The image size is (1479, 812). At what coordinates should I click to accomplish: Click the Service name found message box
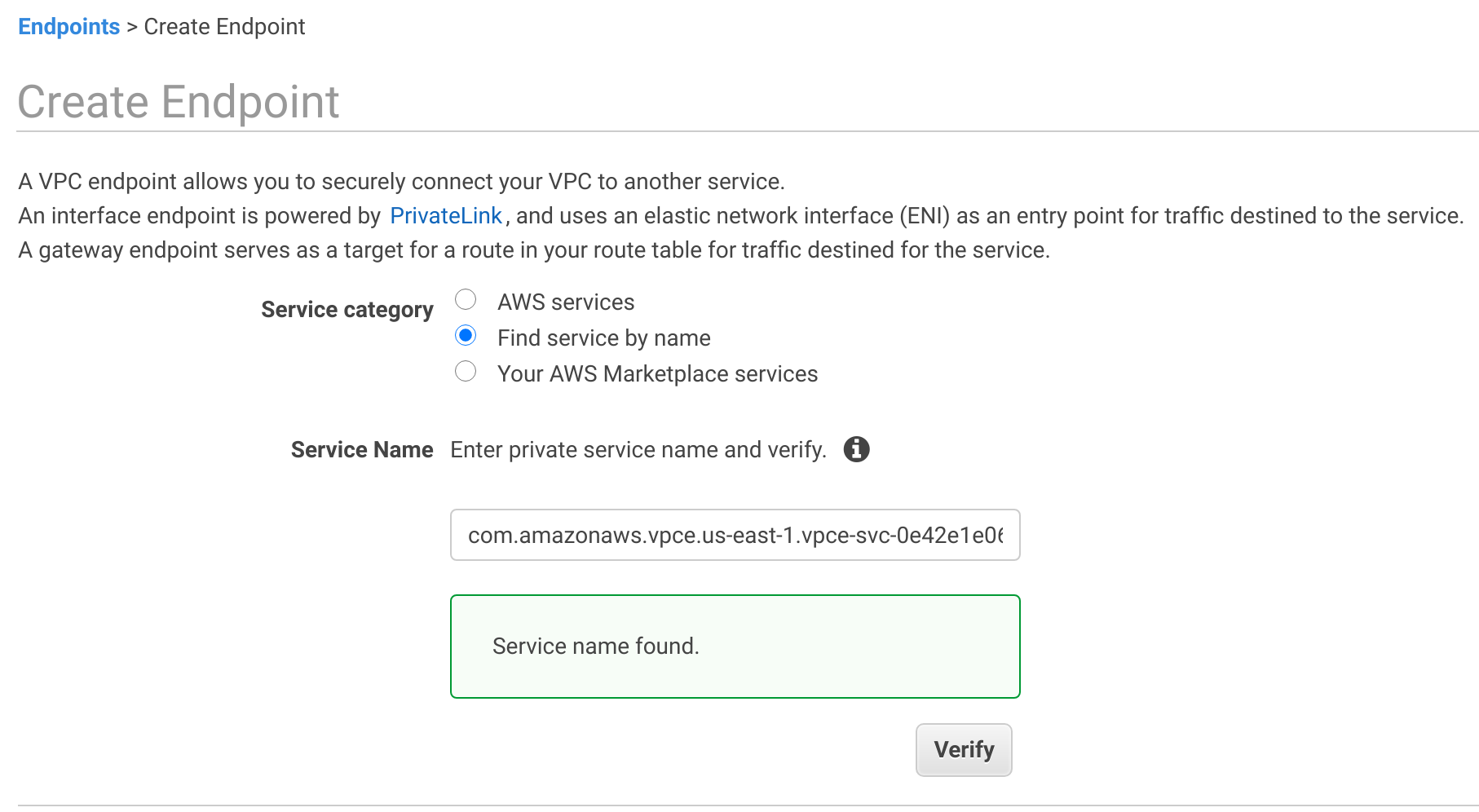click(734, 646)
